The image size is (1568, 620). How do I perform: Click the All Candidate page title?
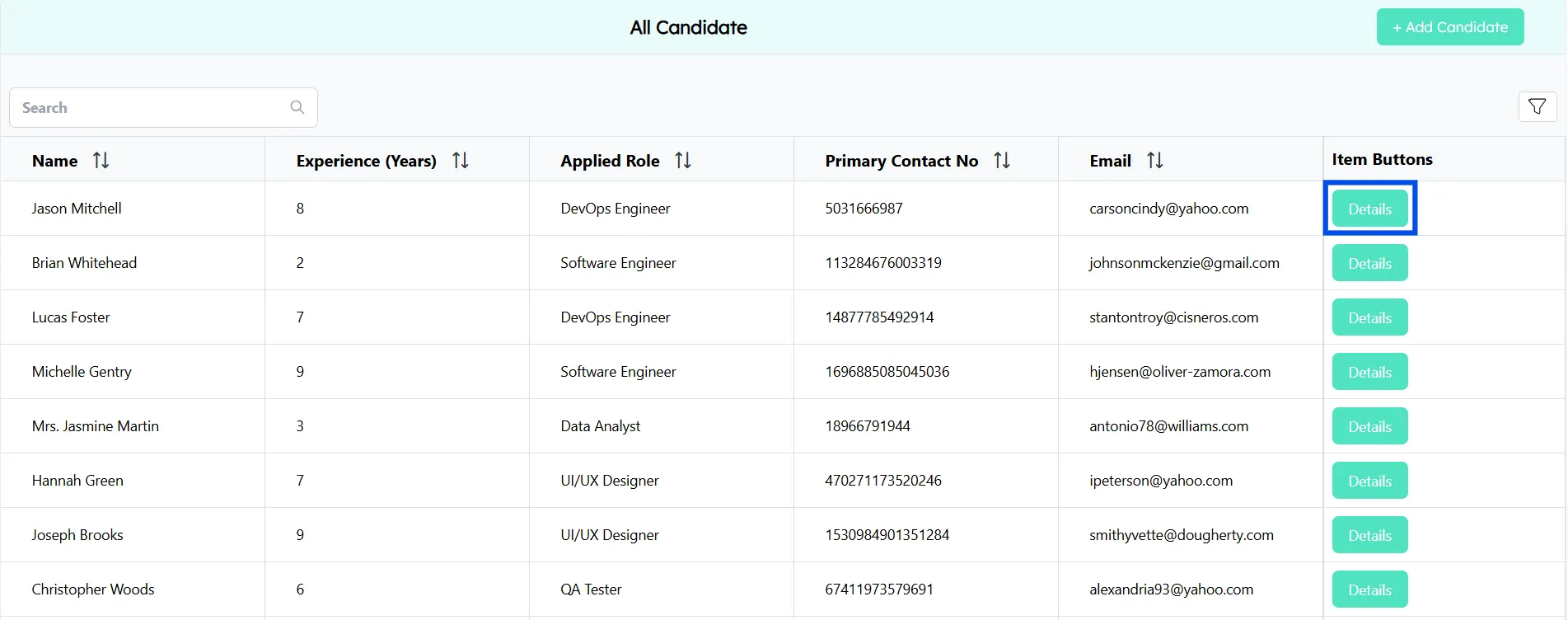[688, 27]
